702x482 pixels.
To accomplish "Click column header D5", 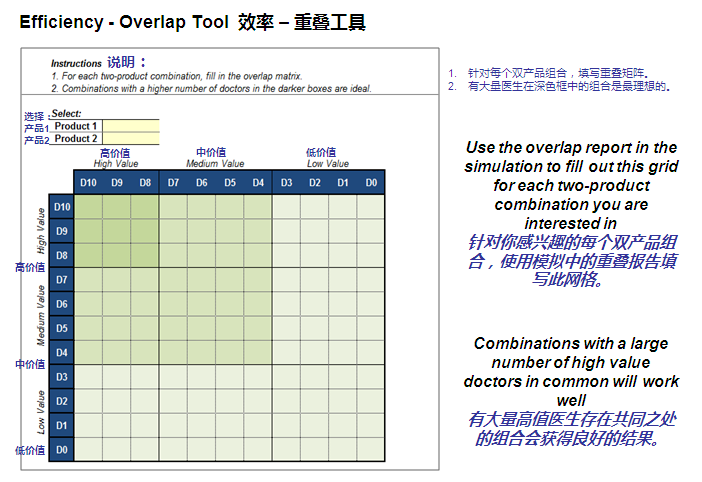I will coord(230,183).
